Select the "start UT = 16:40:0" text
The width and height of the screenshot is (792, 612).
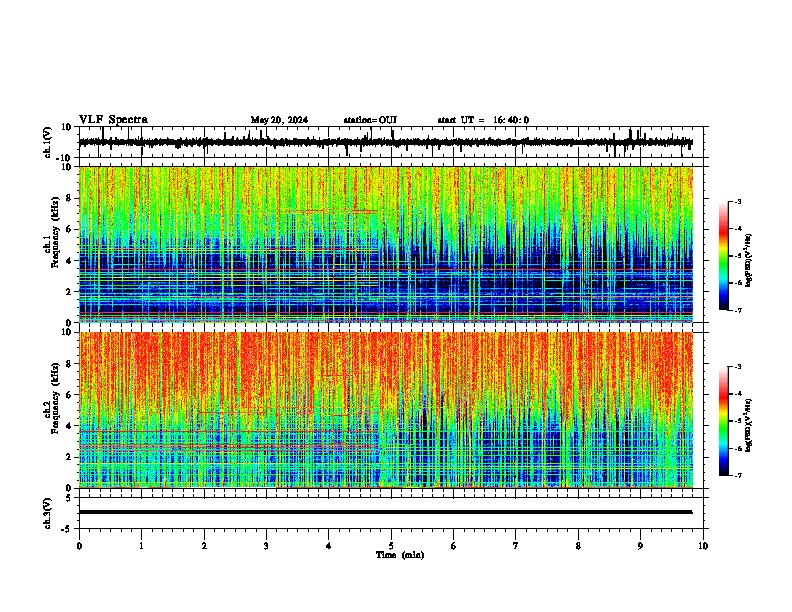click(x=483, y=120)
